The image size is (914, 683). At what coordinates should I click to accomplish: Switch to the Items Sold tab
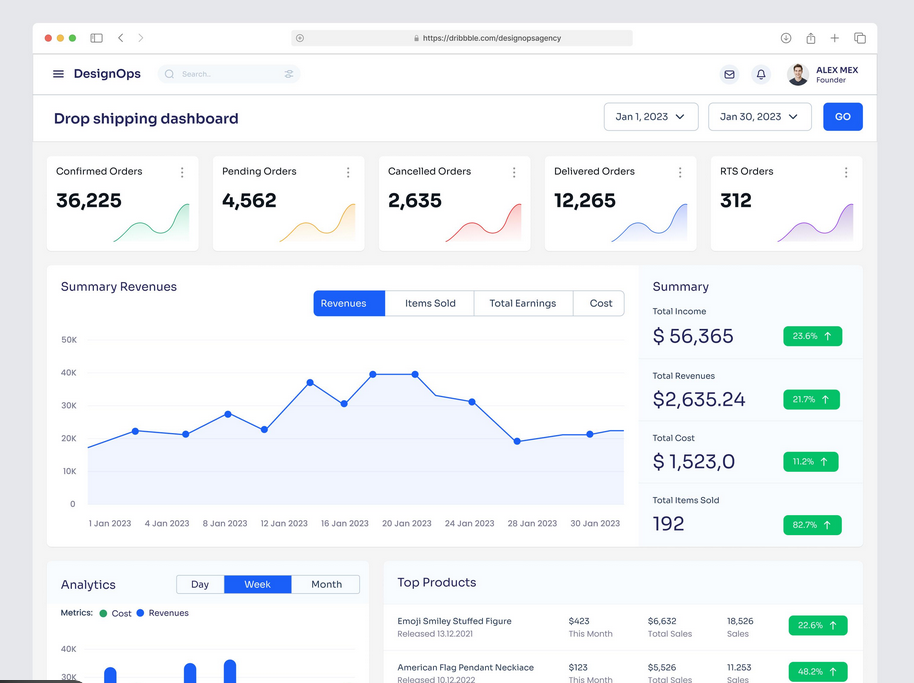click(x=429, y=303)
